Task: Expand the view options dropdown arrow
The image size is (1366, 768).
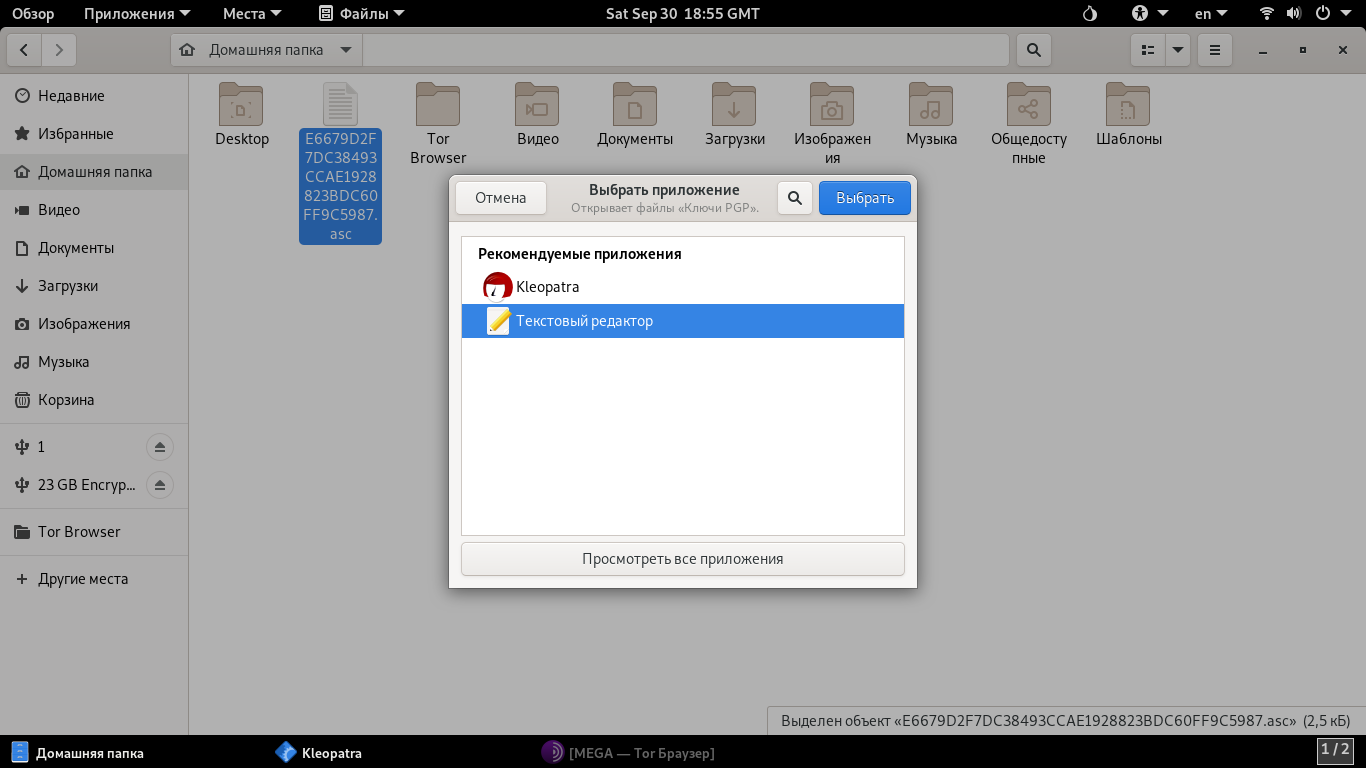Action: pyautogui.click(x=1177, y=50)
